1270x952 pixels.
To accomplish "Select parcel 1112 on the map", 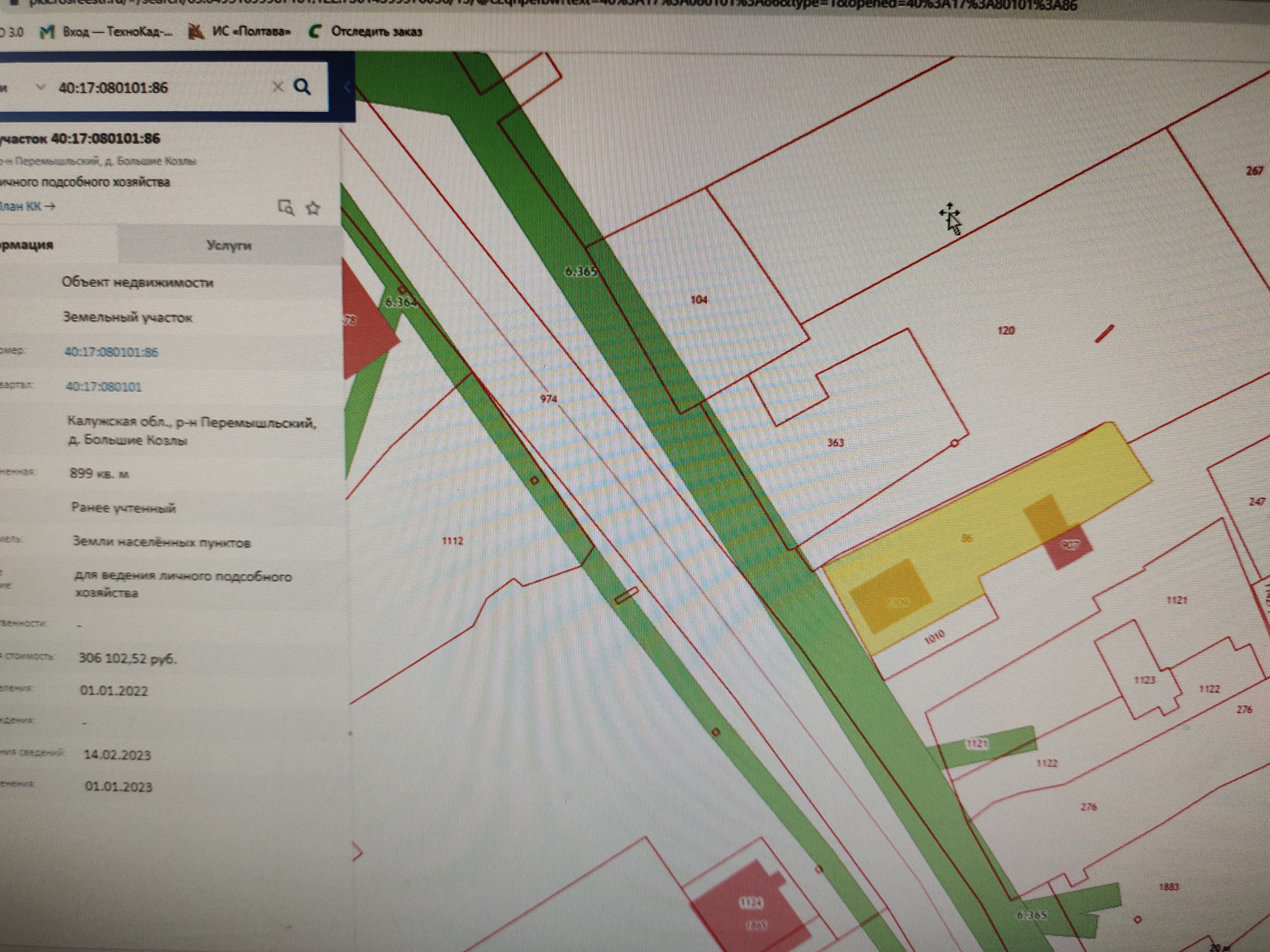I will 452,541.
